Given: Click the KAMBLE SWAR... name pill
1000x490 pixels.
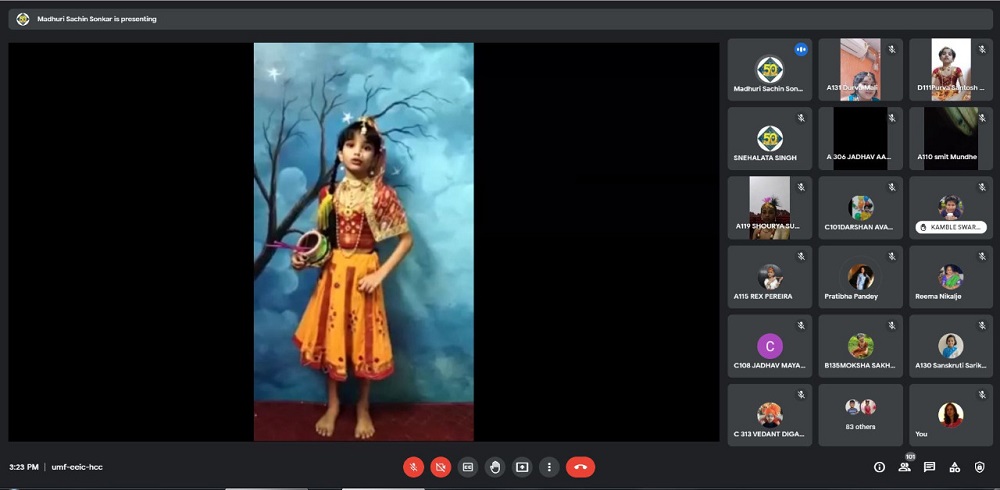Looking at the screenshot, I should click(x=951, y=228).
